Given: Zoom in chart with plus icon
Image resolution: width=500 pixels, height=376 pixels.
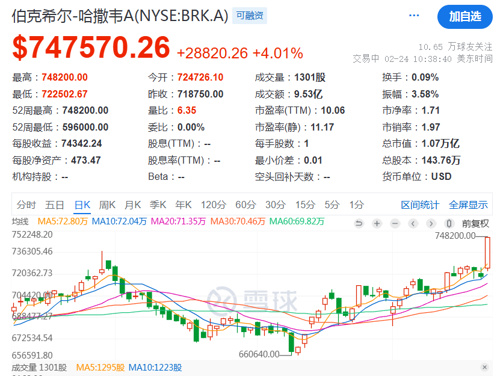Looking at the screenshot, I should tap(377, 223).
